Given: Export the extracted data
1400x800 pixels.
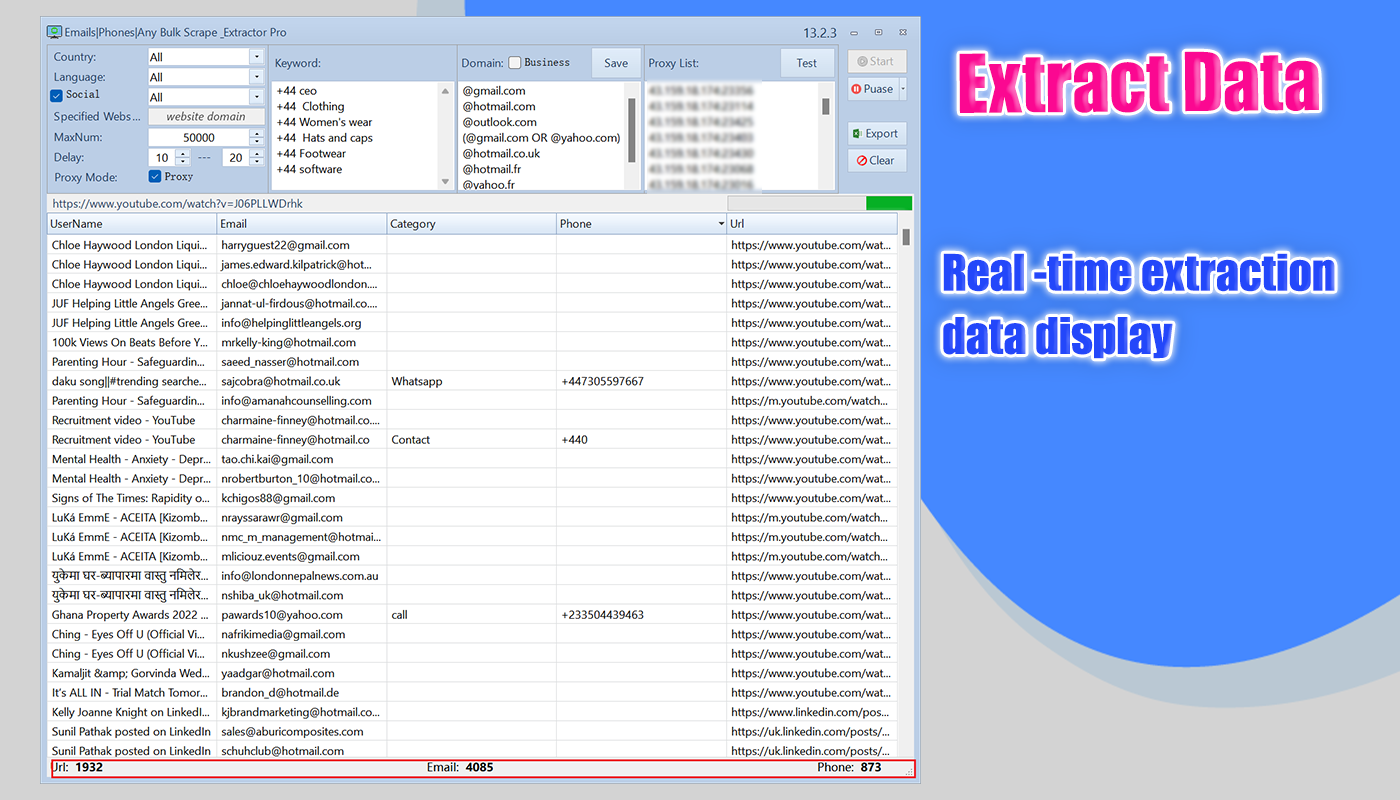Looking at the screenshot, I should (877, 133).
